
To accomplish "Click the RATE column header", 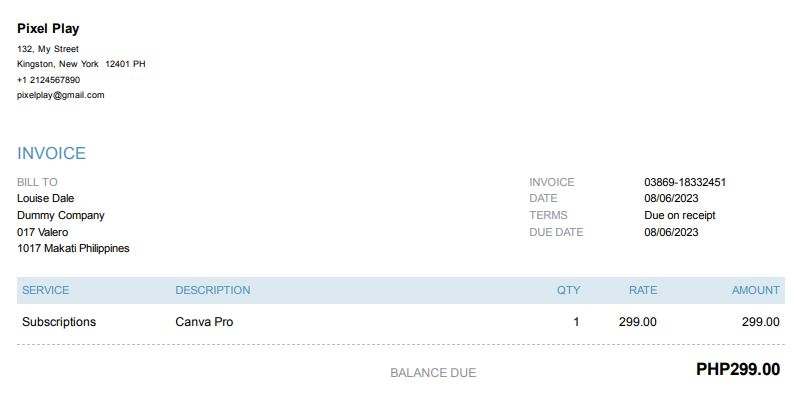I will 643,290.
